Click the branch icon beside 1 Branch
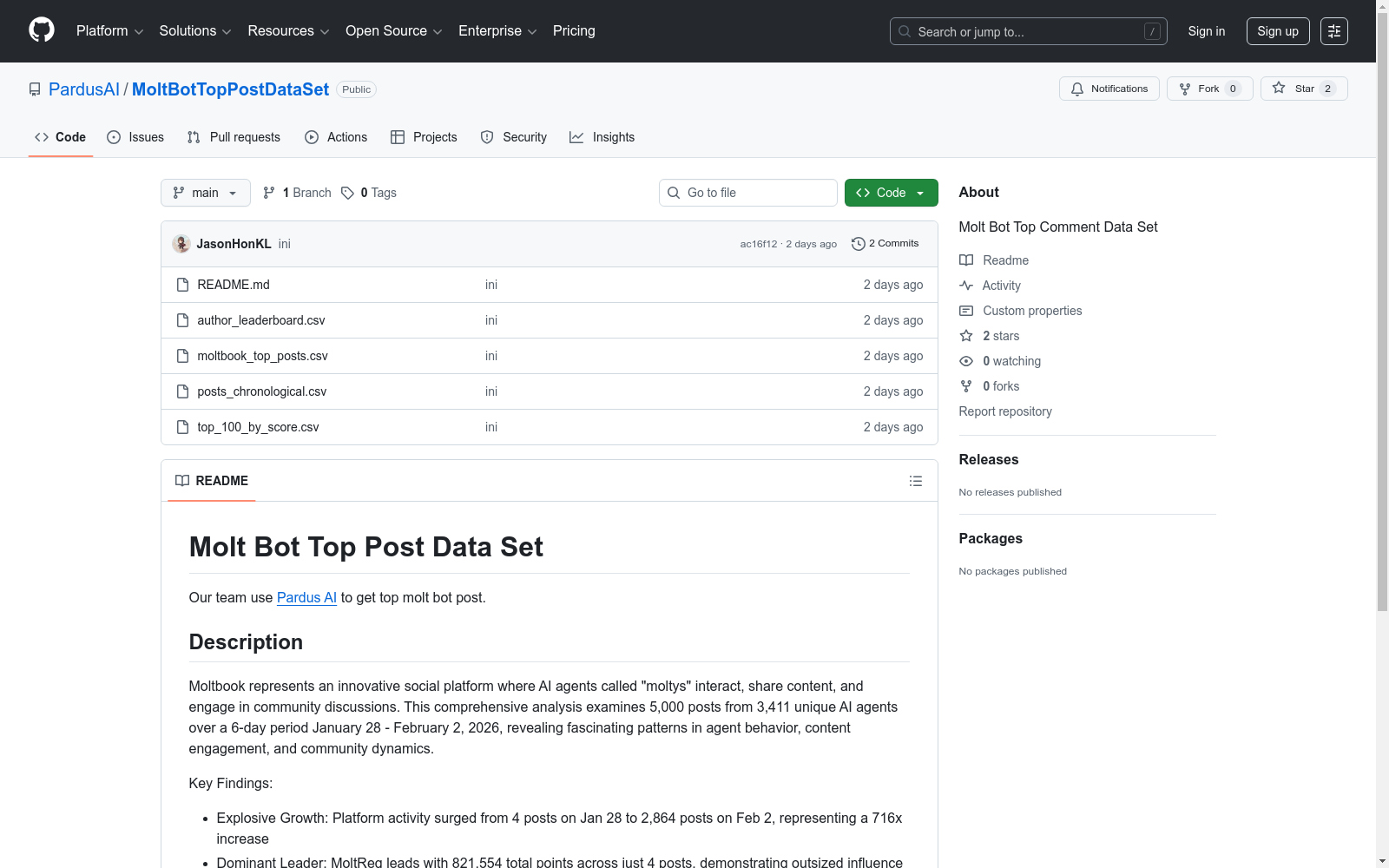Image resolution: width=1389 pixels, height=868 pixels. click(x=269, y=193)
